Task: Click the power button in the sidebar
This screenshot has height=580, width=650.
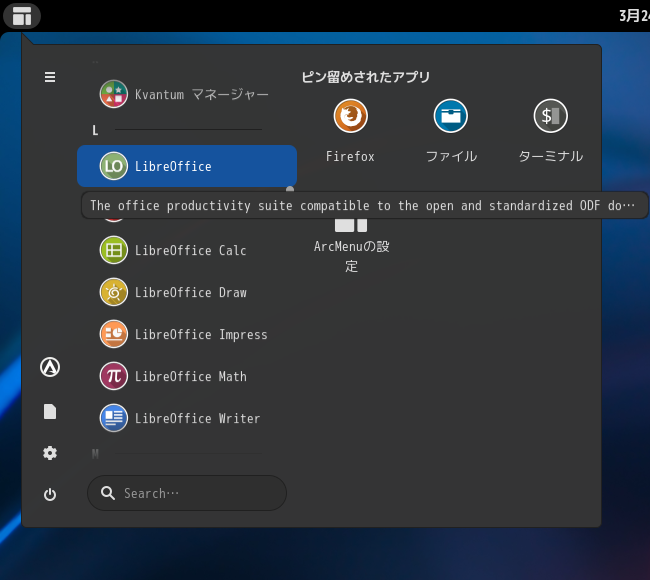Action: click(x=50, y=494)
